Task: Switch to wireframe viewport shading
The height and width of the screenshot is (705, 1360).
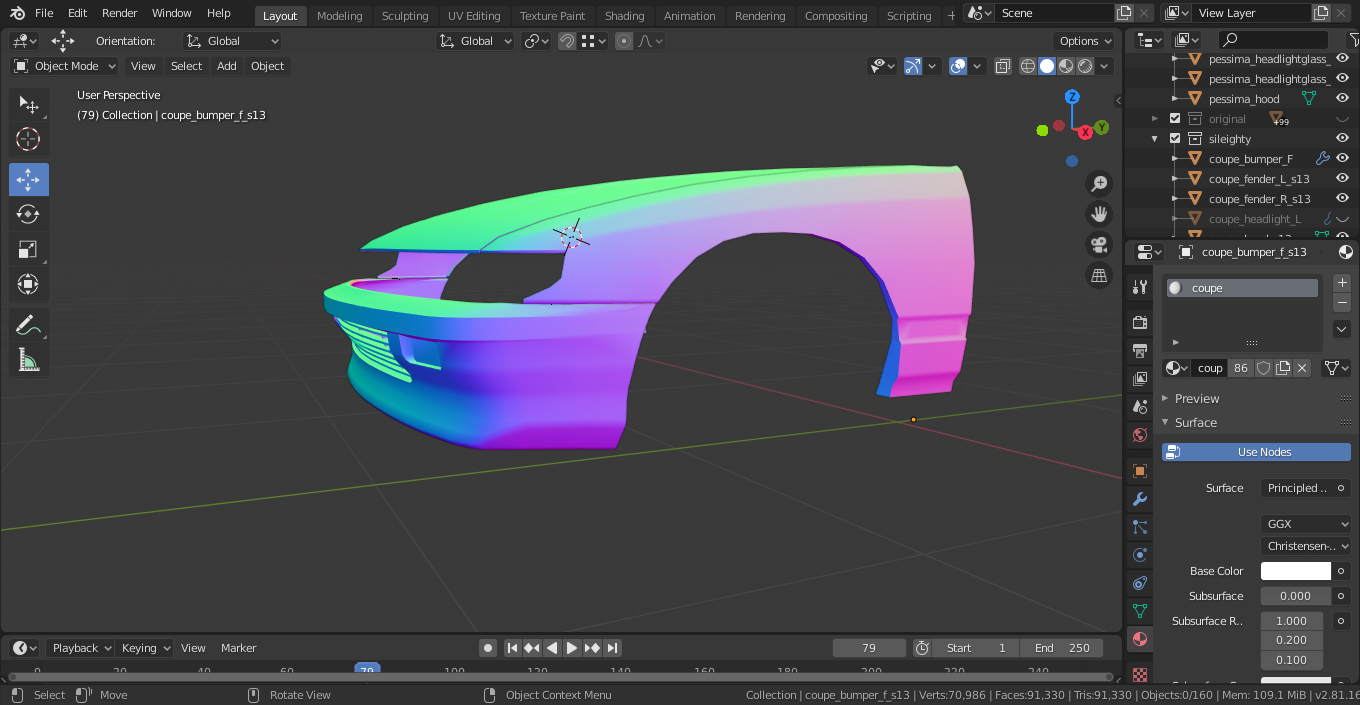Action: tap(1028, 66)
